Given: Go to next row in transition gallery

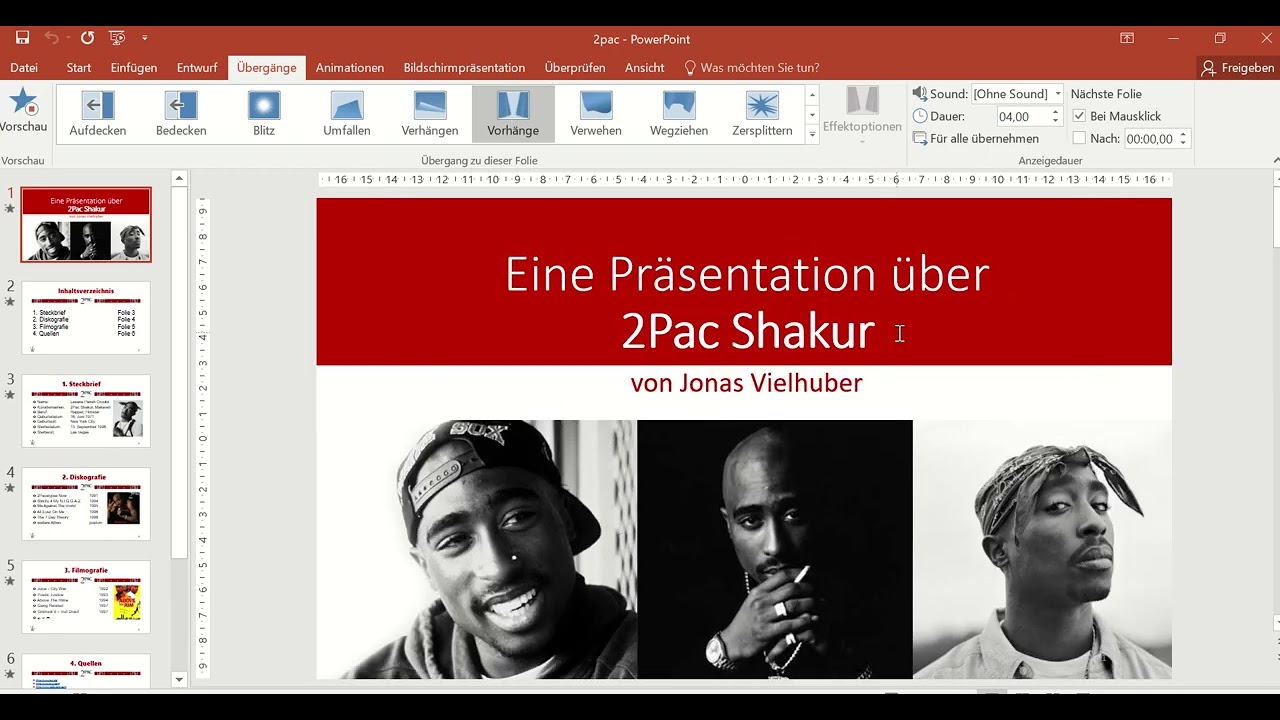Looking at the screenshot, I should (x=812, y=115).
